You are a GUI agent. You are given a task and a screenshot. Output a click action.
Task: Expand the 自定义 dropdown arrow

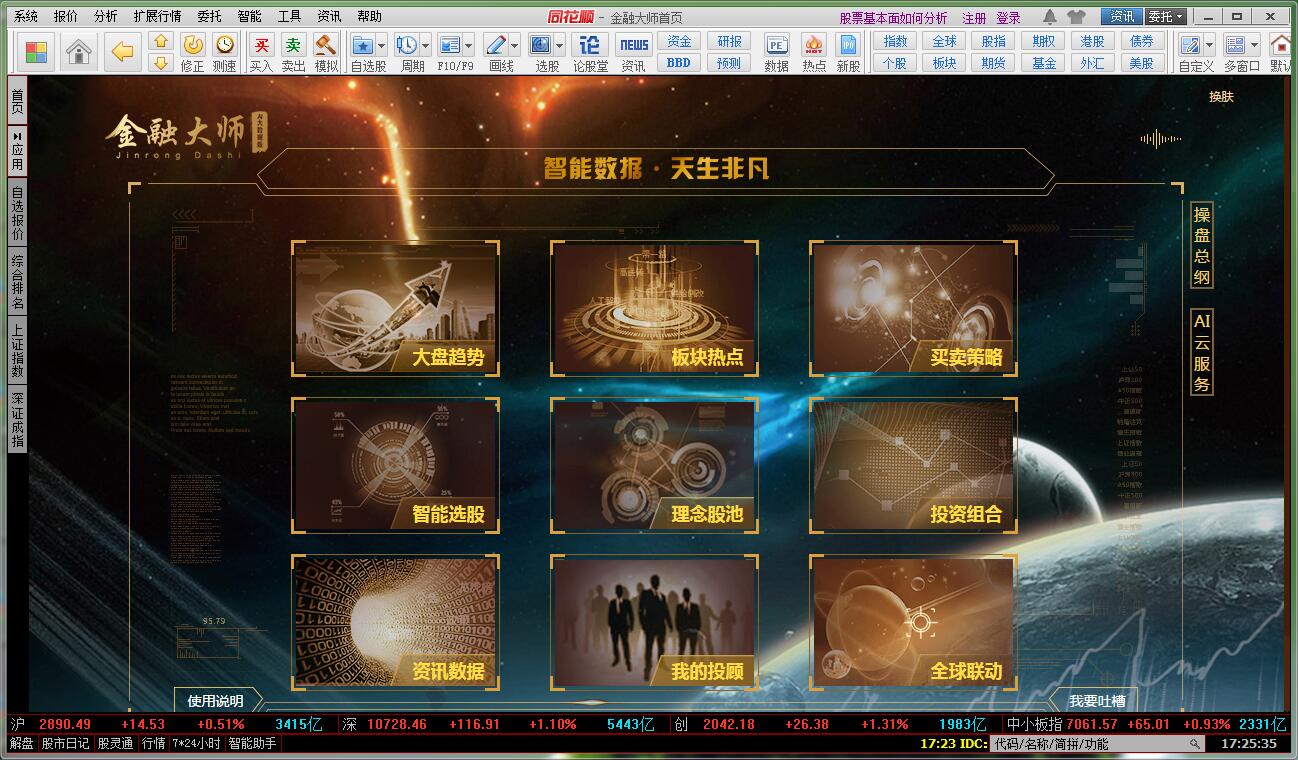coord(1209,46)
